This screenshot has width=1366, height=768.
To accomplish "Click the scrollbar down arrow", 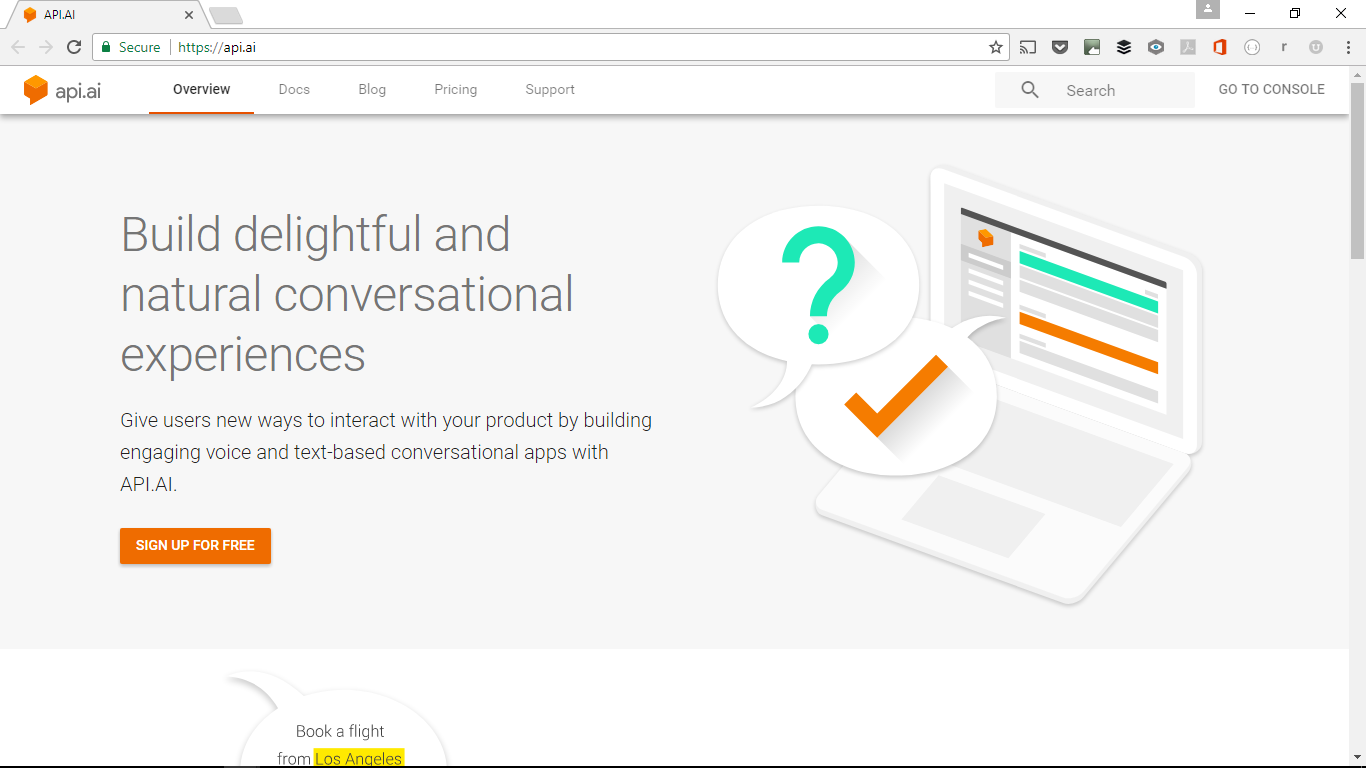I will click(x=1357, y=756).
